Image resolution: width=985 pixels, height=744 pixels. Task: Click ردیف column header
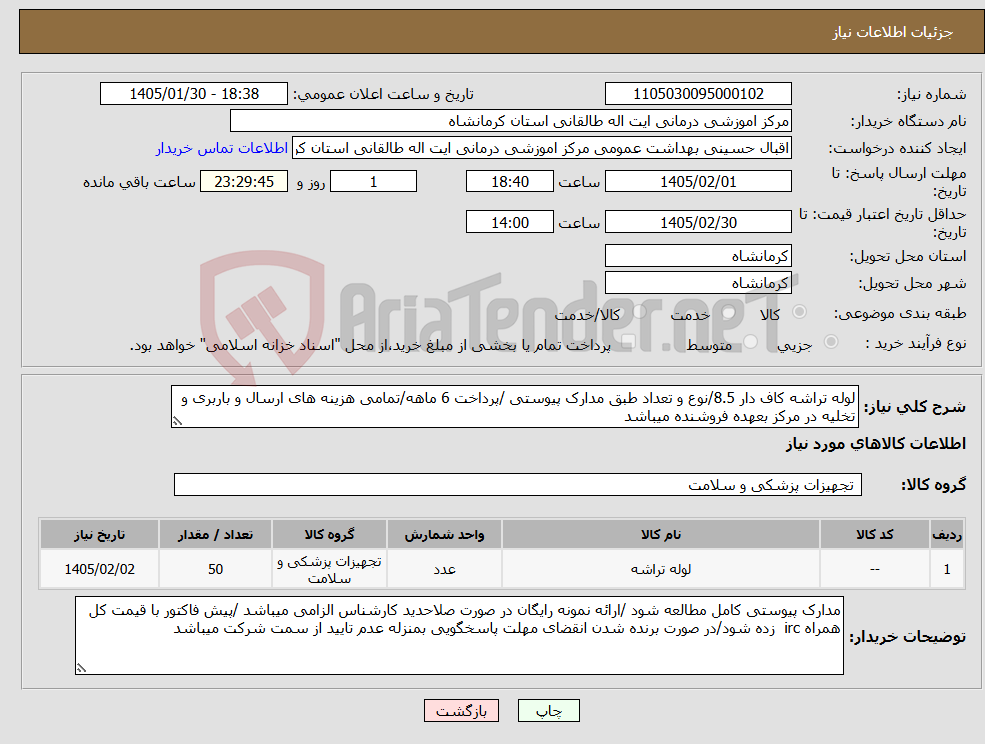pos(947,534)
